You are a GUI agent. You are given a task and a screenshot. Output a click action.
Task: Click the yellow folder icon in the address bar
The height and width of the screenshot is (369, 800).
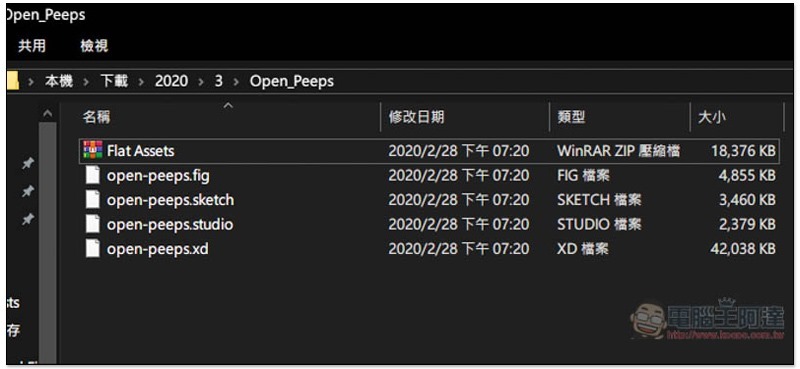(13, 81)
